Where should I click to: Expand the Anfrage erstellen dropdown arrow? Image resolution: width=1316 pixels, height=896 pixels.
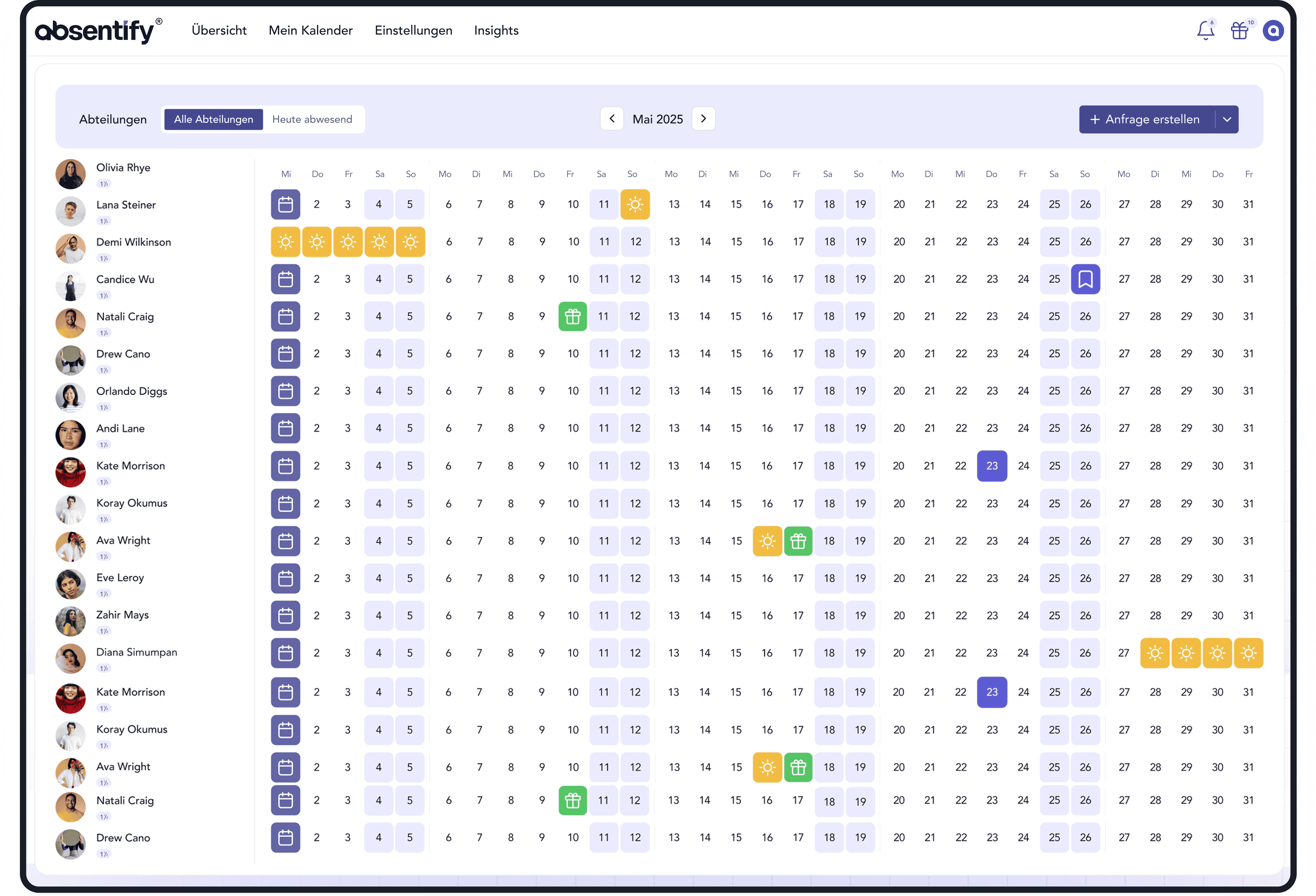1227,119
